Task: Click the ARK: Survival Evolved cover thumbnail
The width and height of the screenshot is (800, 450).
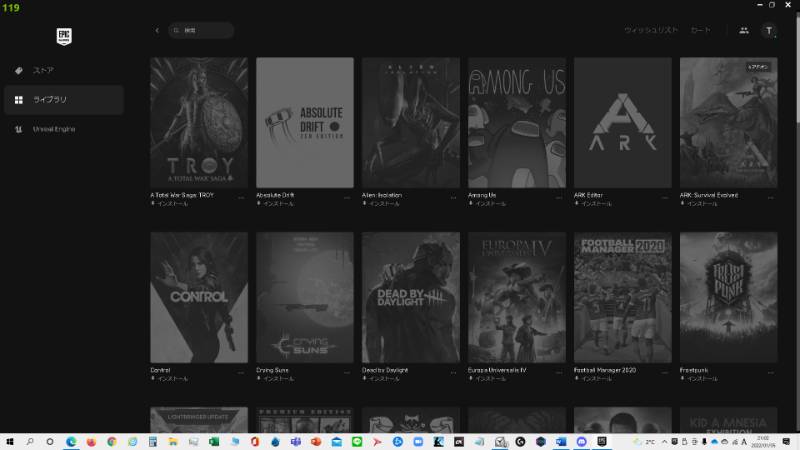Action: point(729,122)
